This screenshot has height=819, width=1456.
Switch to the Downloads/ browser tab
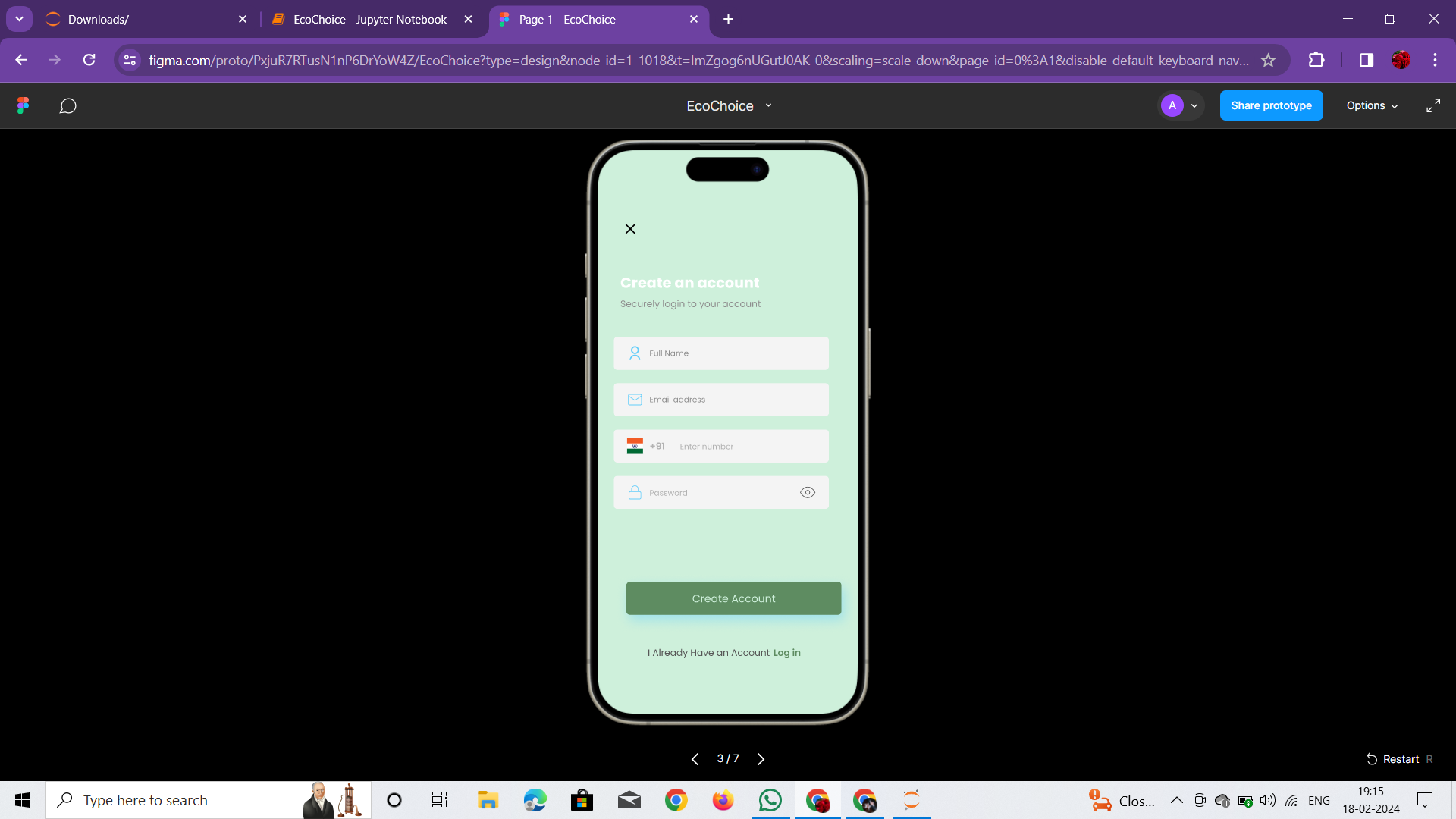pos(144,19)
